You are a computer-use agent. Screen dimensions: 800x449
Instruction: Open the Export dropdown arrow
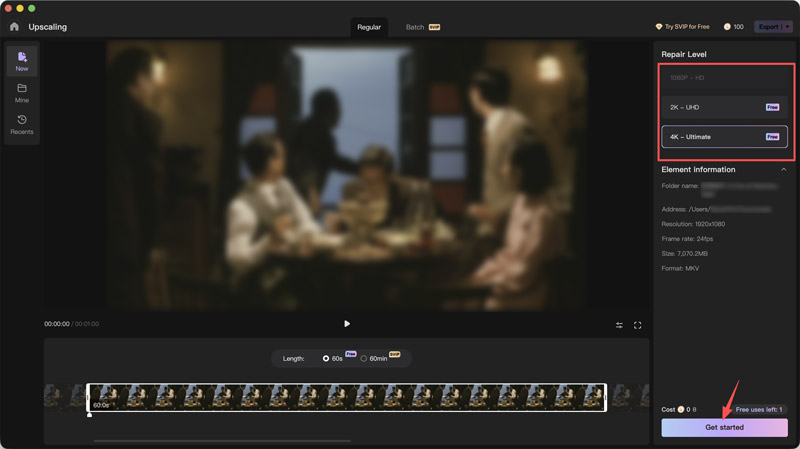[787, 27]
